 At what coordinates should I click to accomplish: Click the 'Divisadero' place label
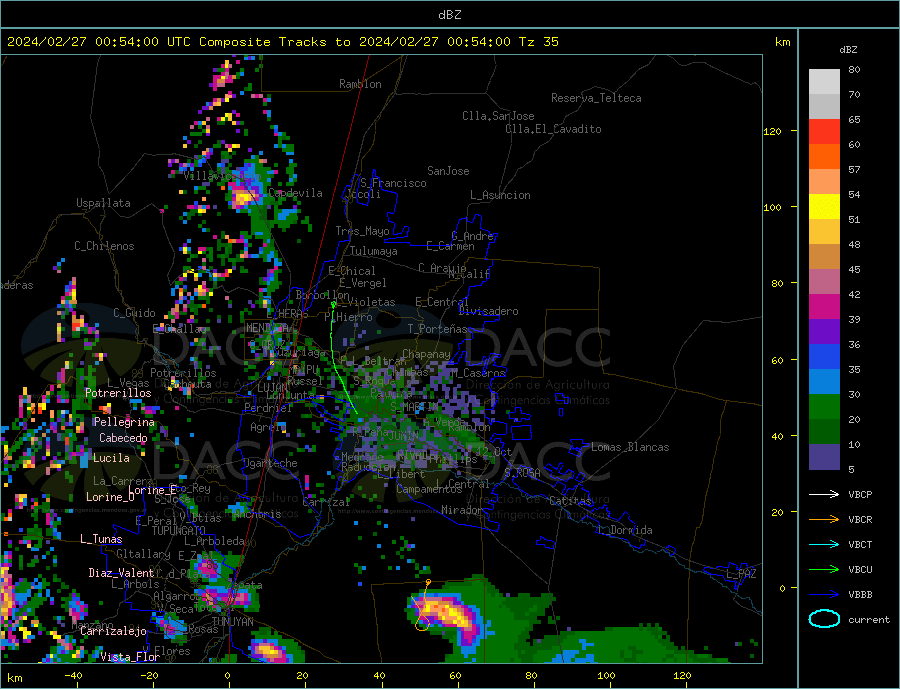(488, 311)
